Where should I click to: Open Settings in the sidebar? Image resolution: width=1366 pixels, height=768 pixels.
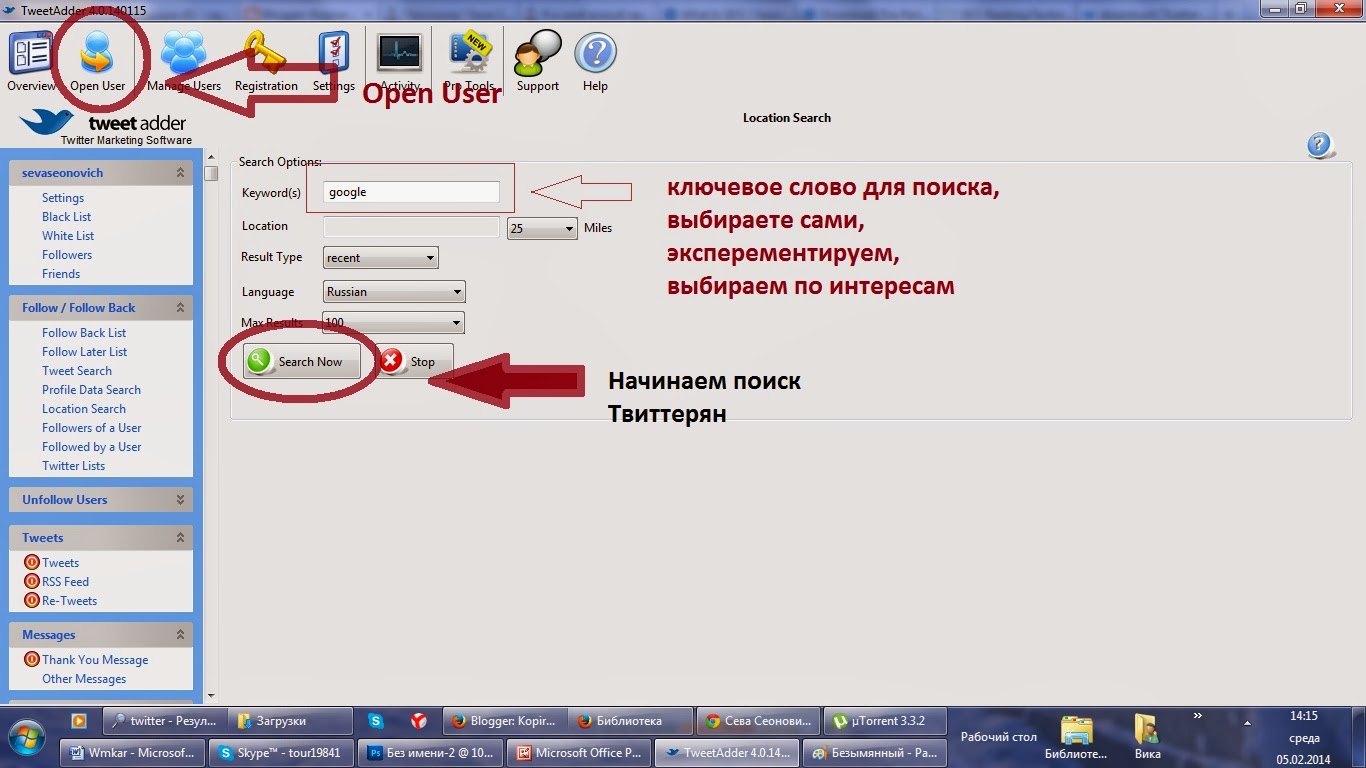[x=63, y=198]
